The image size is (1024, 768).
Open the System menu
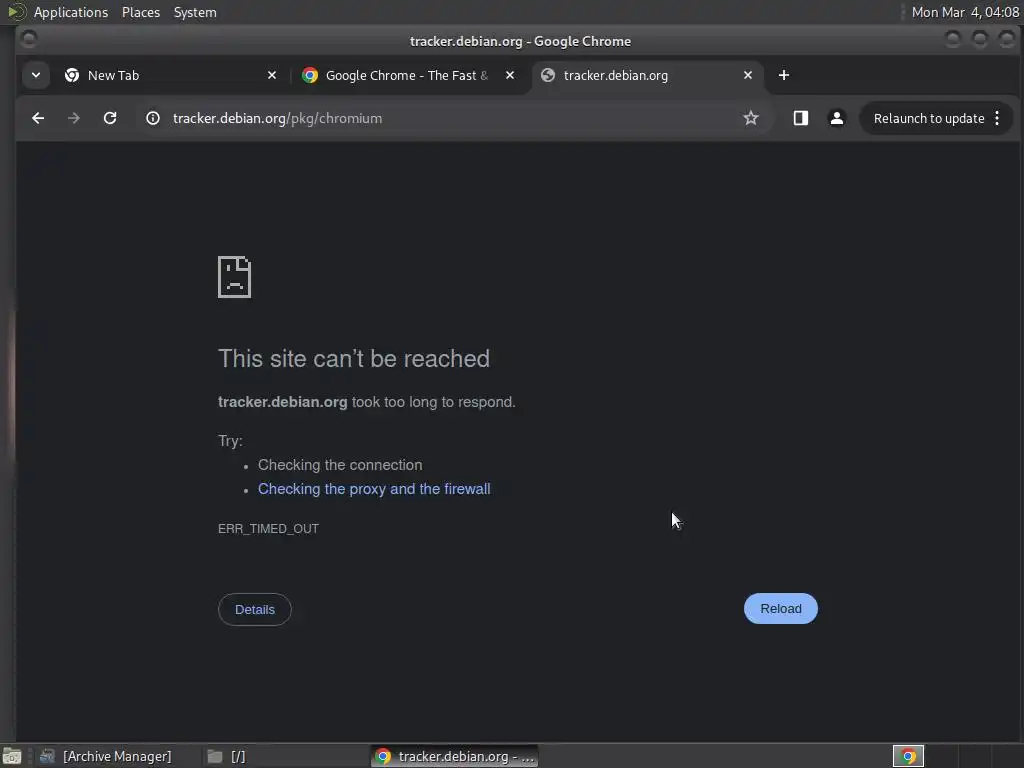coord(195,12)
